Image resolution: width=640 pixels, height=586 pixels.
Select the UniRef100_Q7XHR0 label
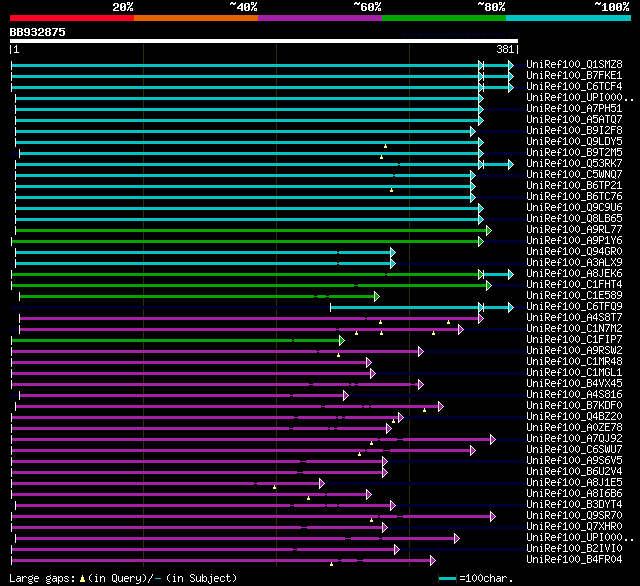[x=574, y=527]
